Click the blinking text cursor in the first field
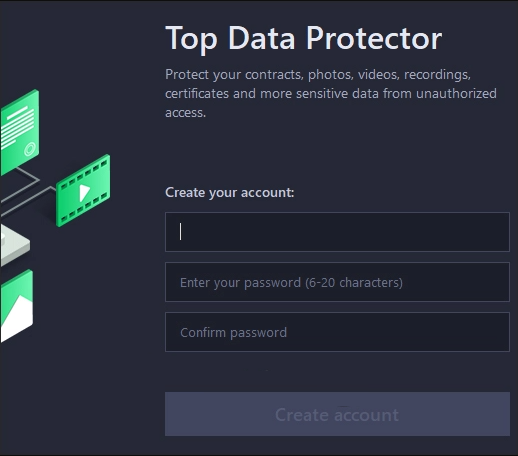Screen dimensions: 518x456 pyautogui.click(x=180, y=232)
